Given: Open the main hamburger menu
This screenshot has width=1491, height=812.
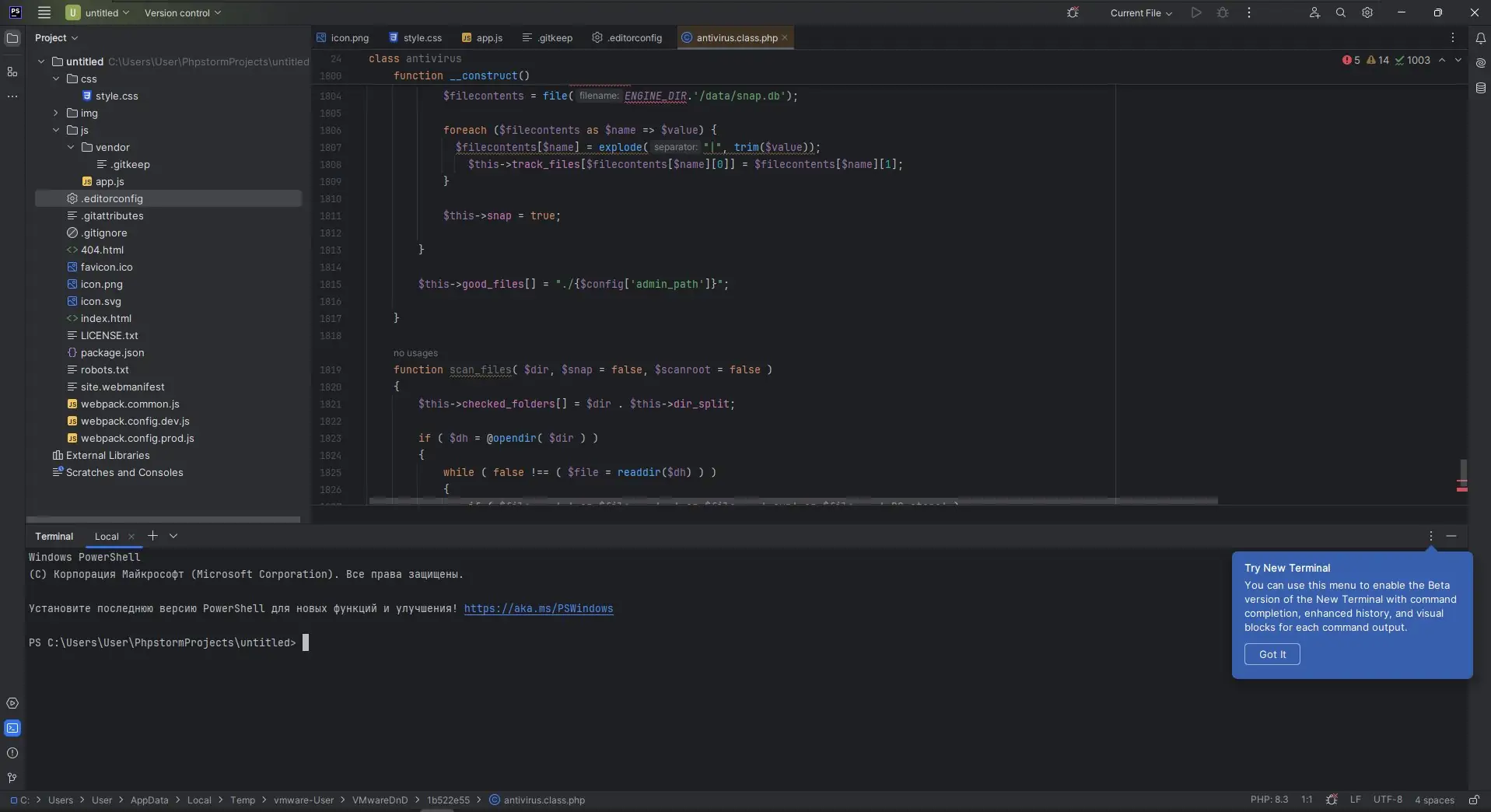Looking at the screenshot, I should click(44, 12).
